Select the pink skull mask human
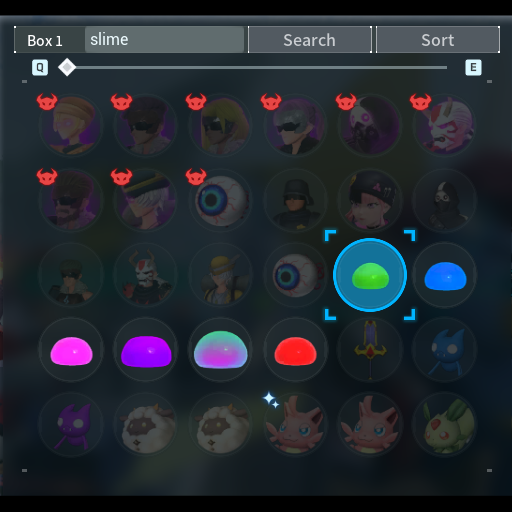 tap(370, 125)
